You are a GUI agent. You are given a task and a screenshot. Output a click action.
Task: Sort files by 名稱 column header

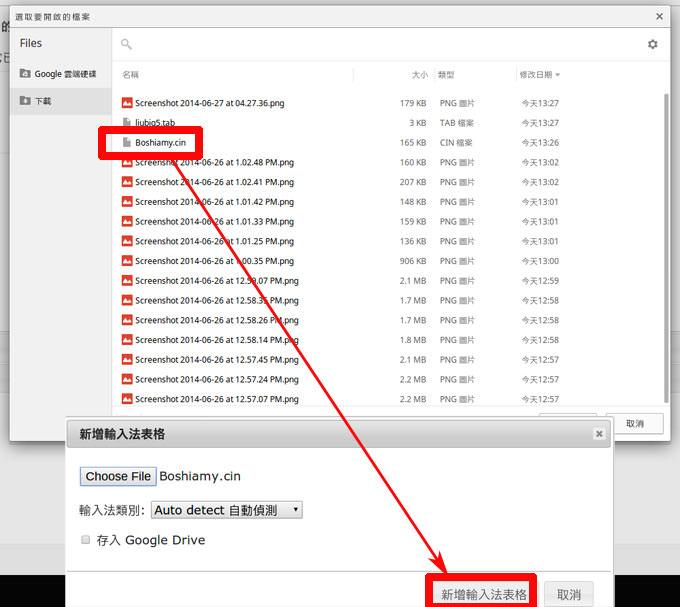click(x=131, y=75)
